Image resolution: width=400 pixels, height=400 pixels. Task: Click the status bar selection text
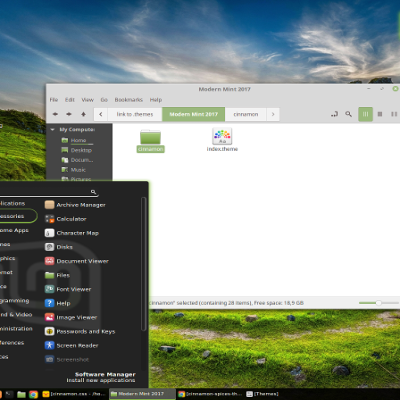coord(227,303)
